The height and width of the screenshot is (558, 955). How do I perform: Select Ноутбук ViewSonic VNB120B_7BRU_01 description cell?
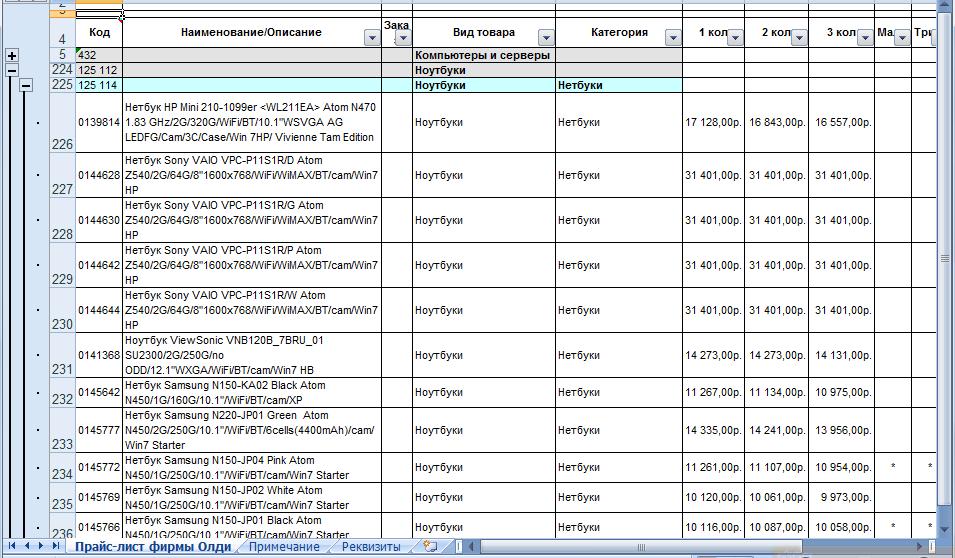pyautogui.click(x=252, y=355)
